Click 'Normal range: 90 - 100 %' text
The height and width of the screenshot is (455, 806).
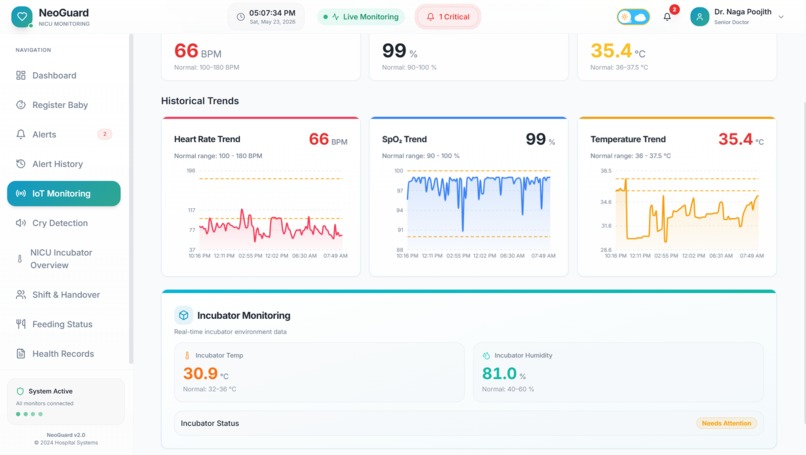pyautogui.click(x=420, y=156)
